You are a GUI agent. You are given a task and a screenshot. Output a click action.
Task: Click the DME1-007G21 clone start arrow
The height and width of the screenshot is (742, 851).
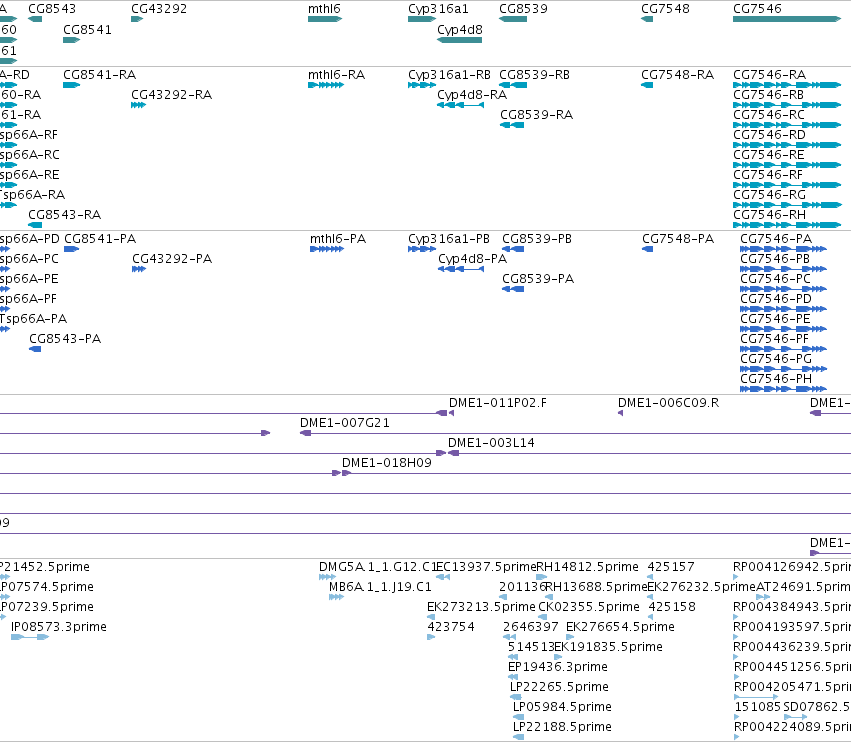tap(306, 433)
